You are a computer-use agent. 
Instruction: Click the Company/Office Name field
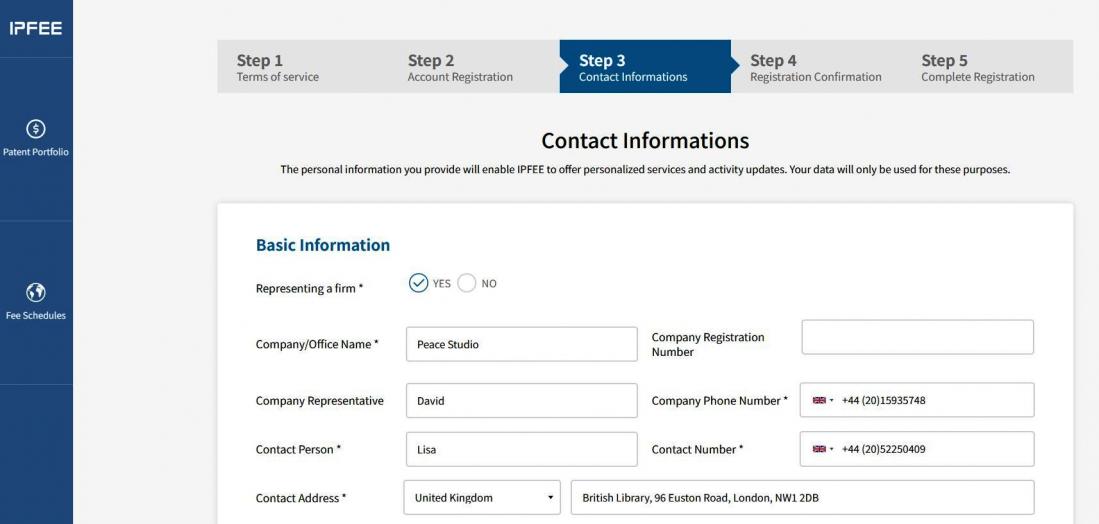pyautogui.click(x=521, y=344)
